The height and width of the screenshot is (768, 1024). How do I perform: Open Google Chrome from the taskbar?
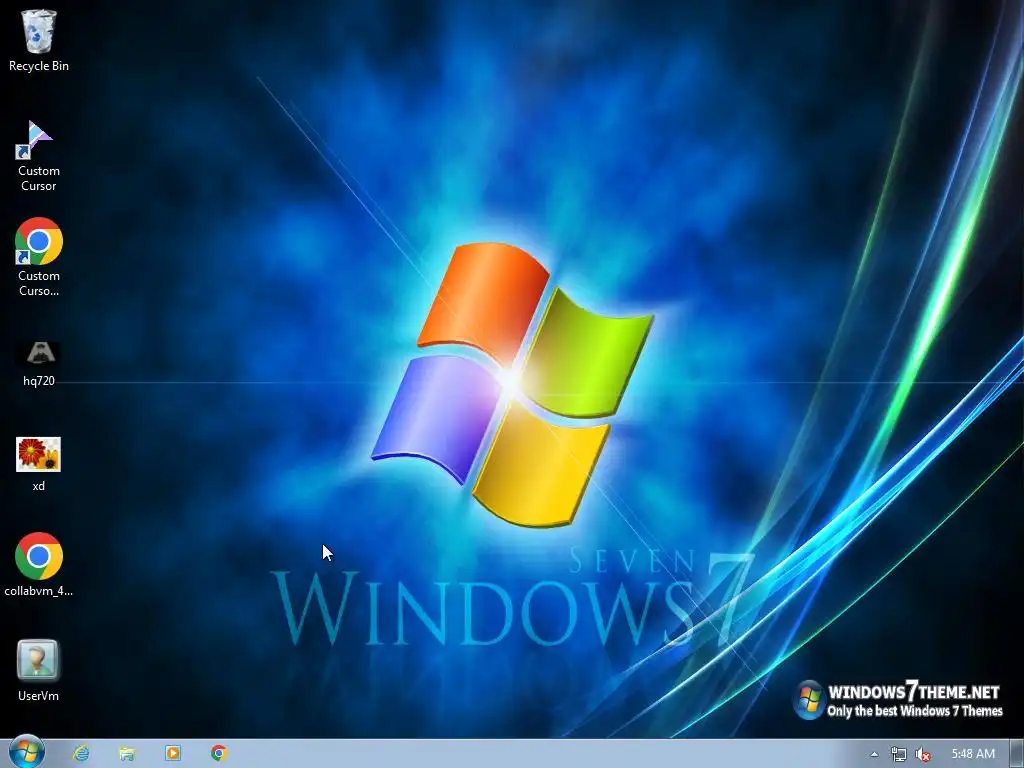(x=219, y=754)
